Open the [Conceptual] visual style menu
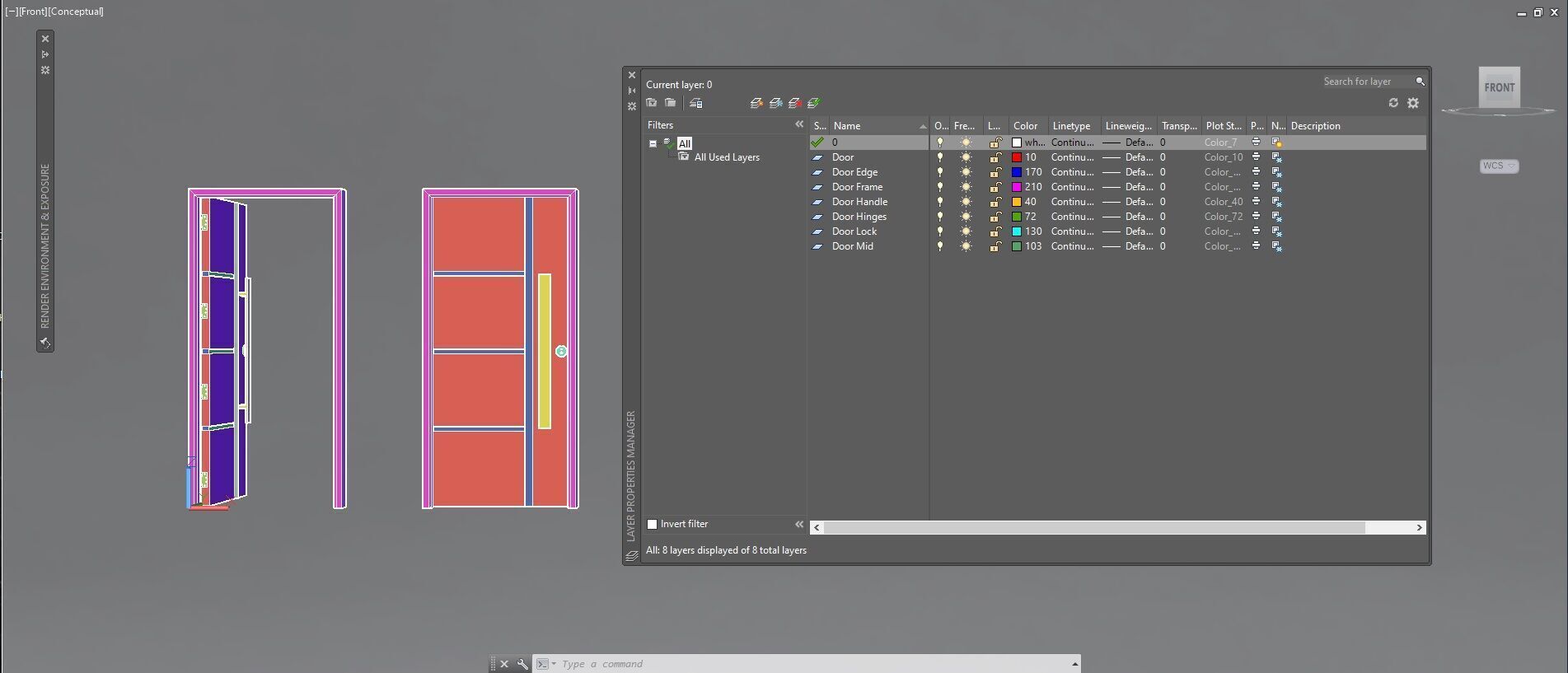1568x673 pixels. pyautogui.click(x=77, y=12)
